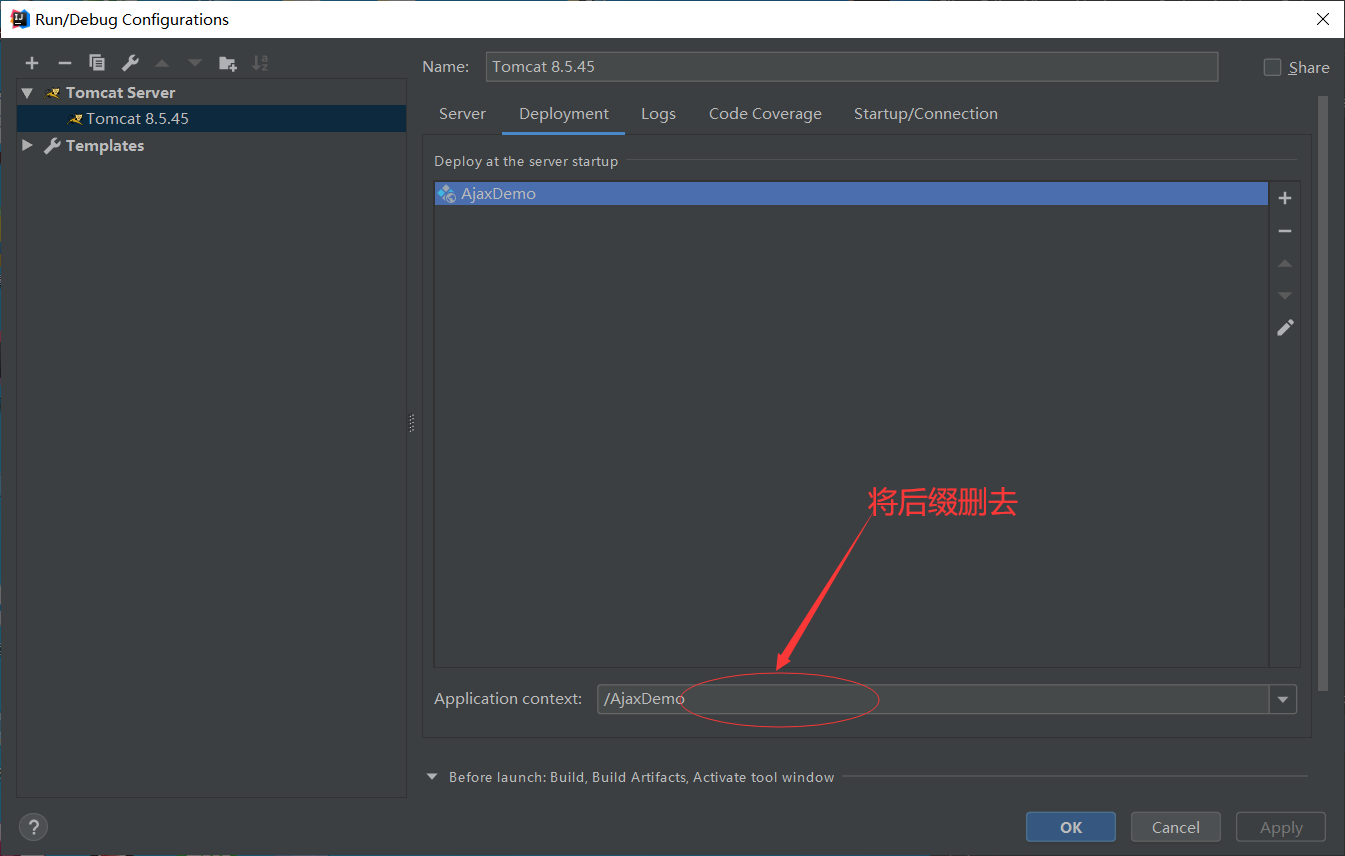Close the Run/Debug Configurations dialog
The width and height of the screenshot is (1345, 856).
[1322, 19]
